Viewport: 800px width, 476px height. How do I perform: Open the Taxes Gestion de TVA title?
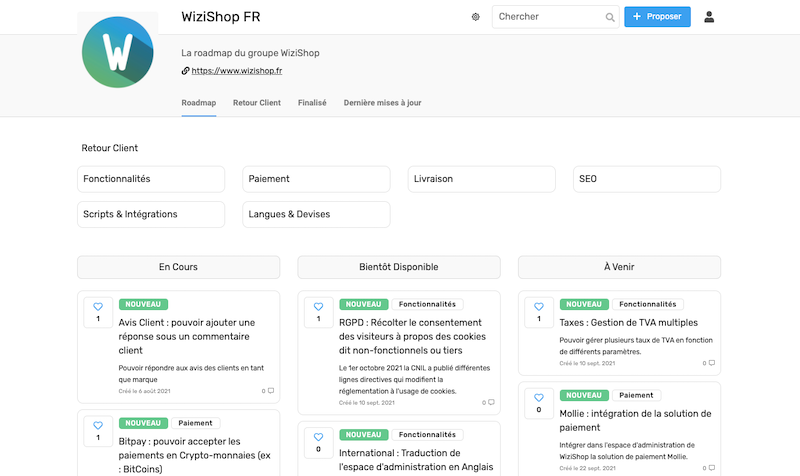tap(629, 323)
